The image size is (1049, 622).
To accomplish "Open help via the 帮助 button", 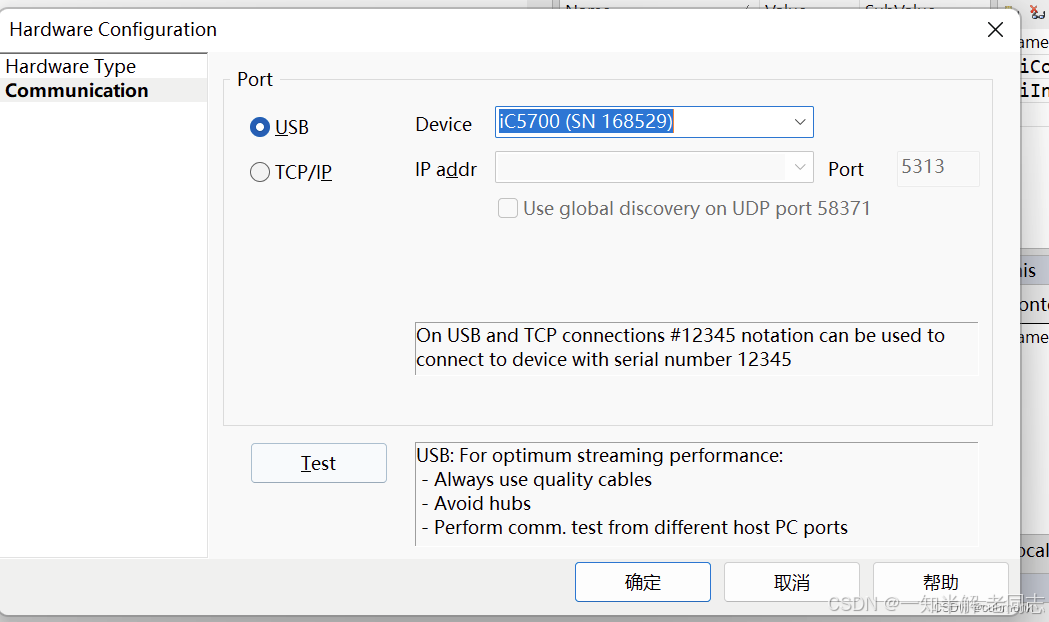I will [x=940, y=581].
